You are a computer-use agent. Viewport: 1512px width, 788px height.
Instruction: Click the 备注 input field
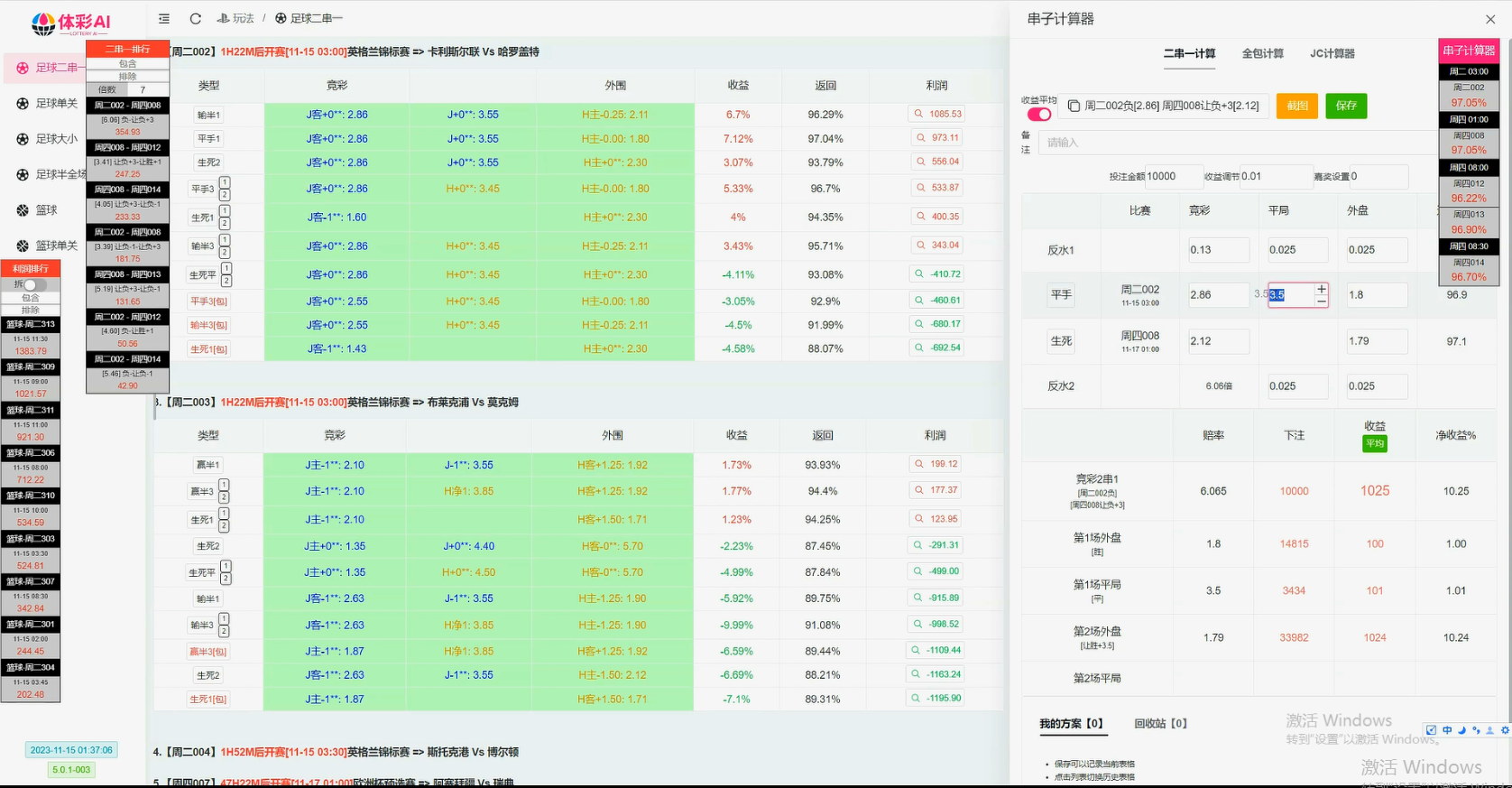(x=1236, y=143)
